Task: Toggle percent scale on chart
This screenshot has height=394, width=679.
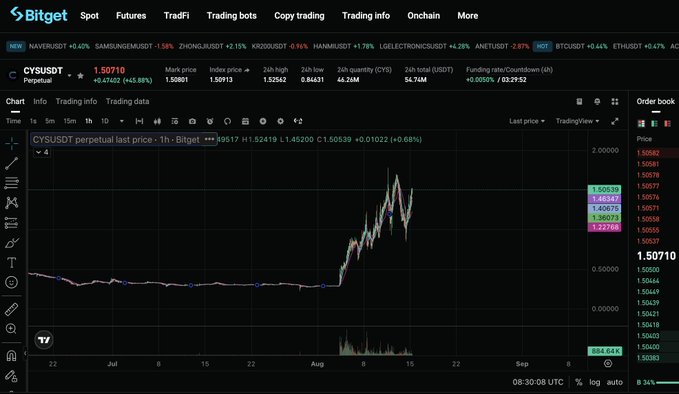Action: coord(579,382)
